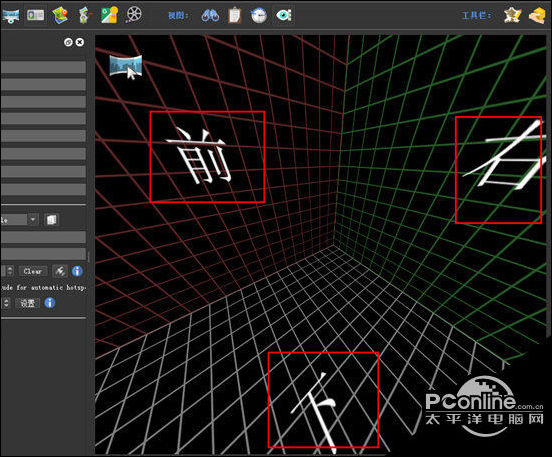
Task: Click the star toolbar icon
Action: (x=512, y=15)
